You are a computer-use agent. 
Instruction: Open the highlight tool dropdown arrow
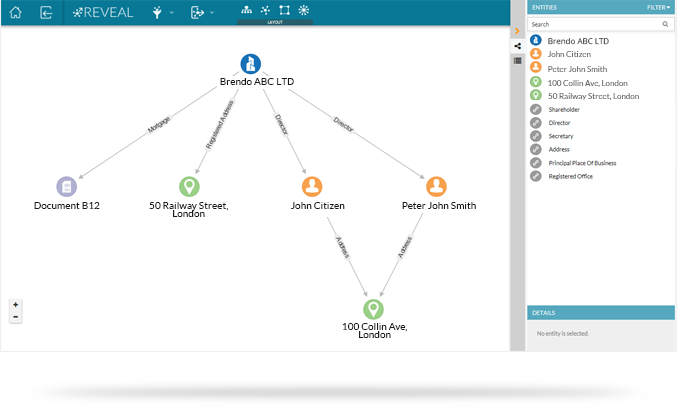171,13
